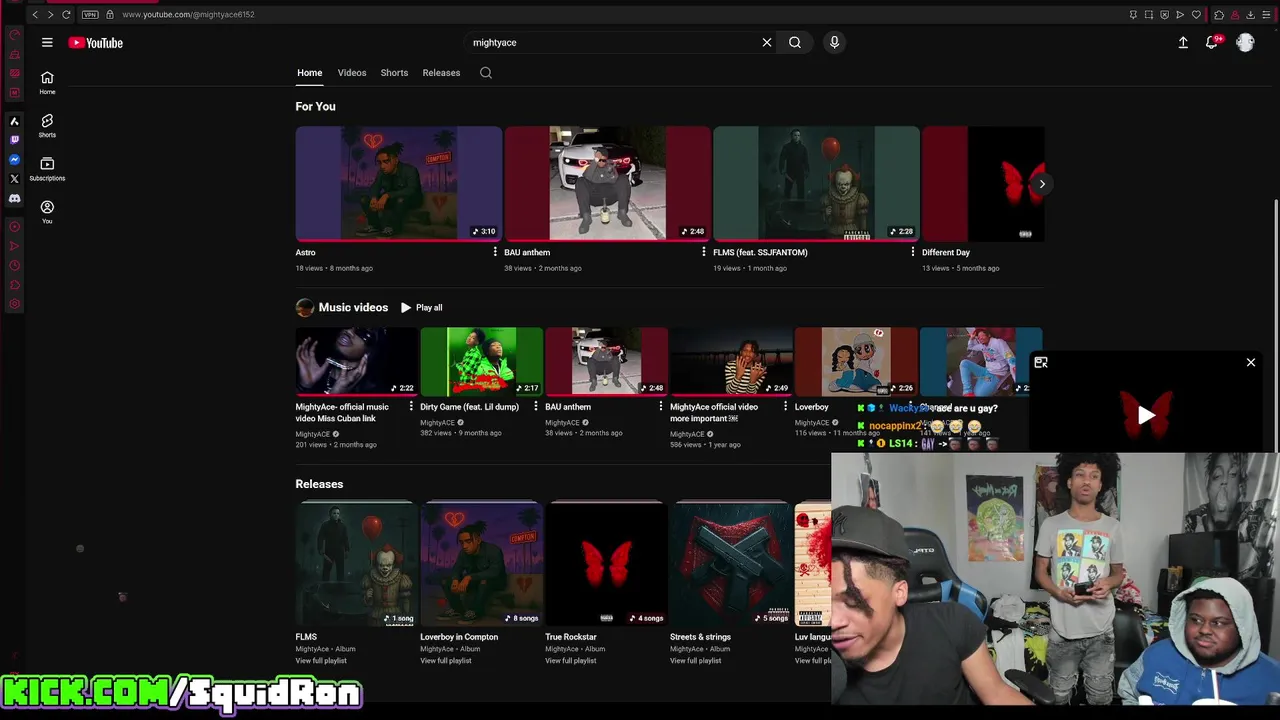
Task: Open Subscriptions in the YouTube sidebar
Action: pos(47,169)
